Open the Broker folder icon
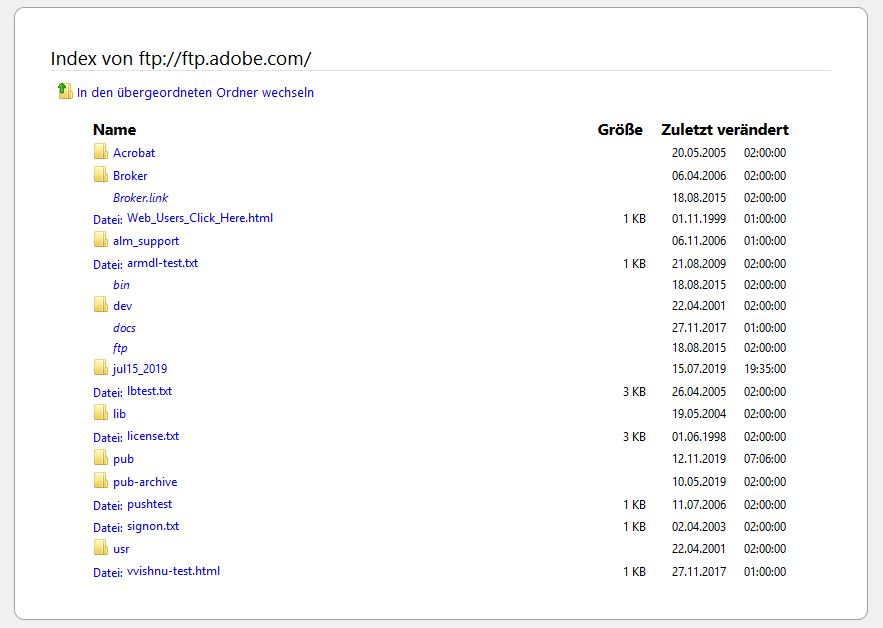Screen dimensions: 883x628 100,175
